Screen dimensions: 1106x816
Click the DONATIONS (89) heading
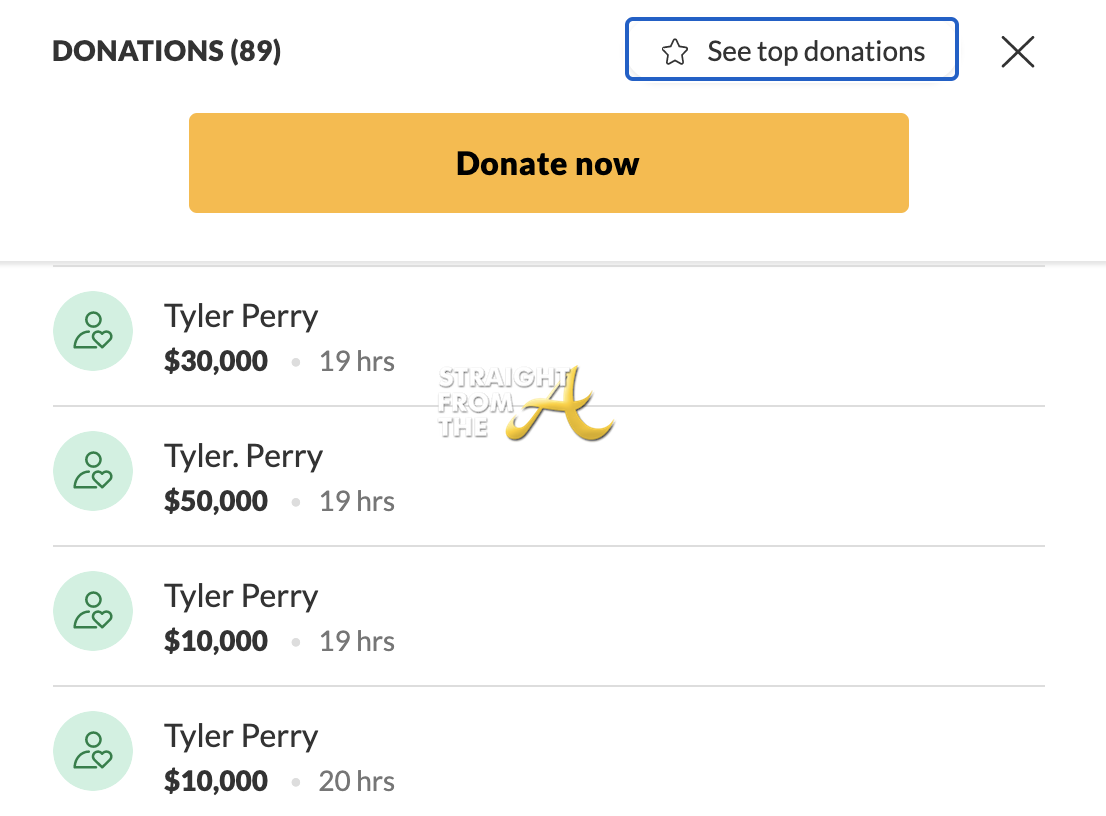166,51
